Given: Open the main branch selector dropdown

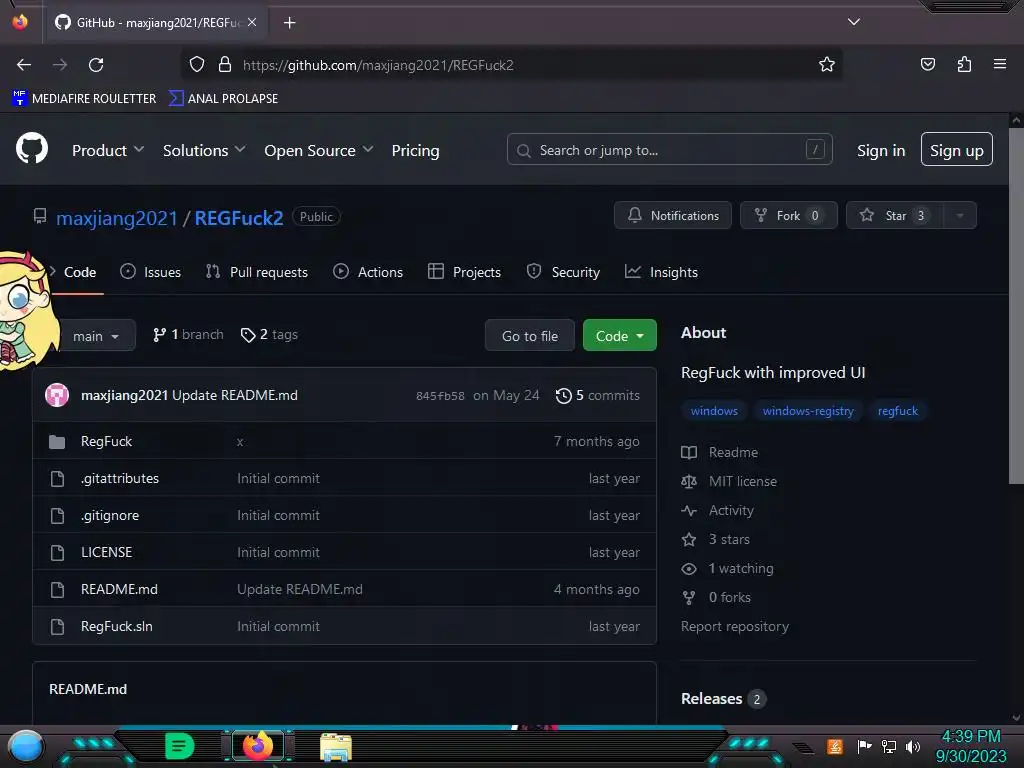Looking at the screenshot, I should tap(96, 336).
